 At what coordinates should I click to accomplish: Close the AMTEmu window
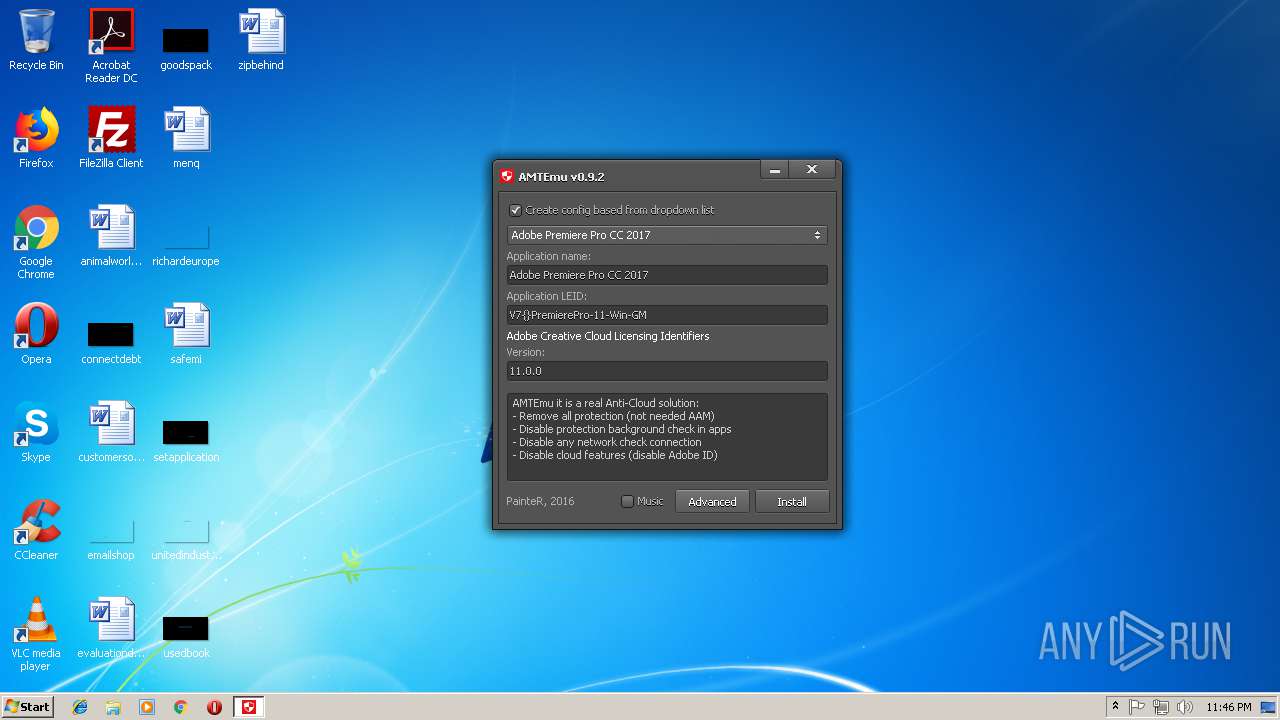tap(812, 171)
